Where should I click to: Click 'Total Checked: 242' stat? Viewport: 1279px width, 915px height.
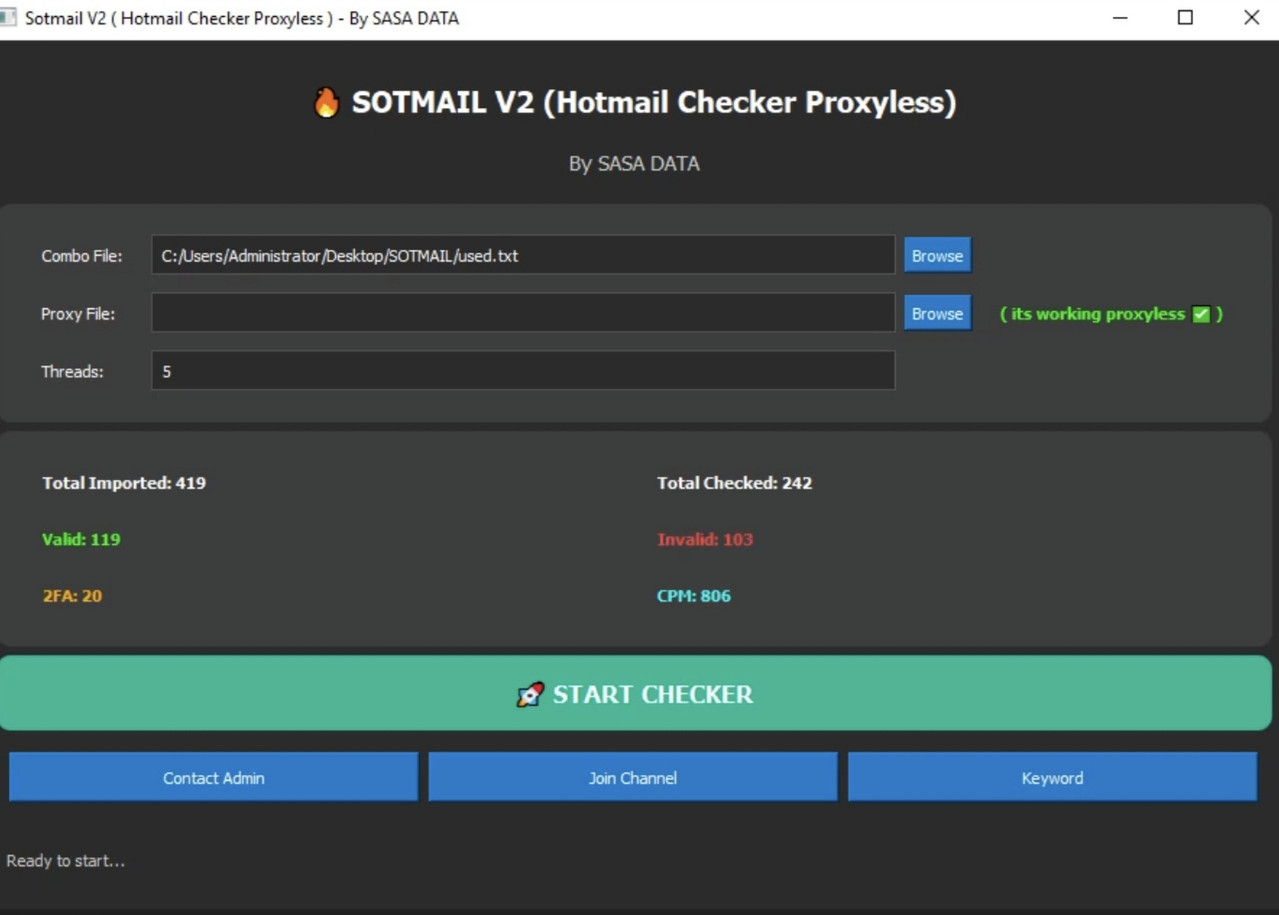734,483
